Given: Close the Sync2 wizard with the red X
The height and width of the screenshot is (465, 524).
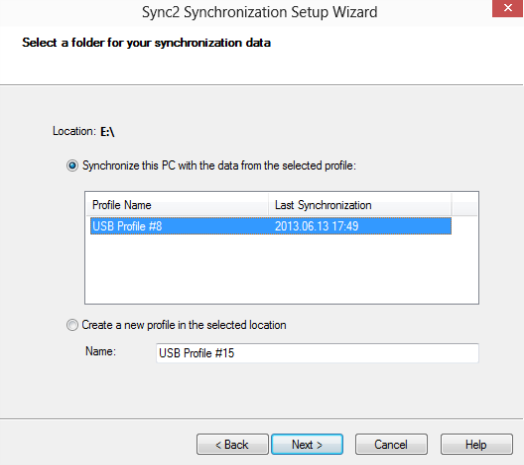Looking at the screenshot, I should click(x=507, y=8).
